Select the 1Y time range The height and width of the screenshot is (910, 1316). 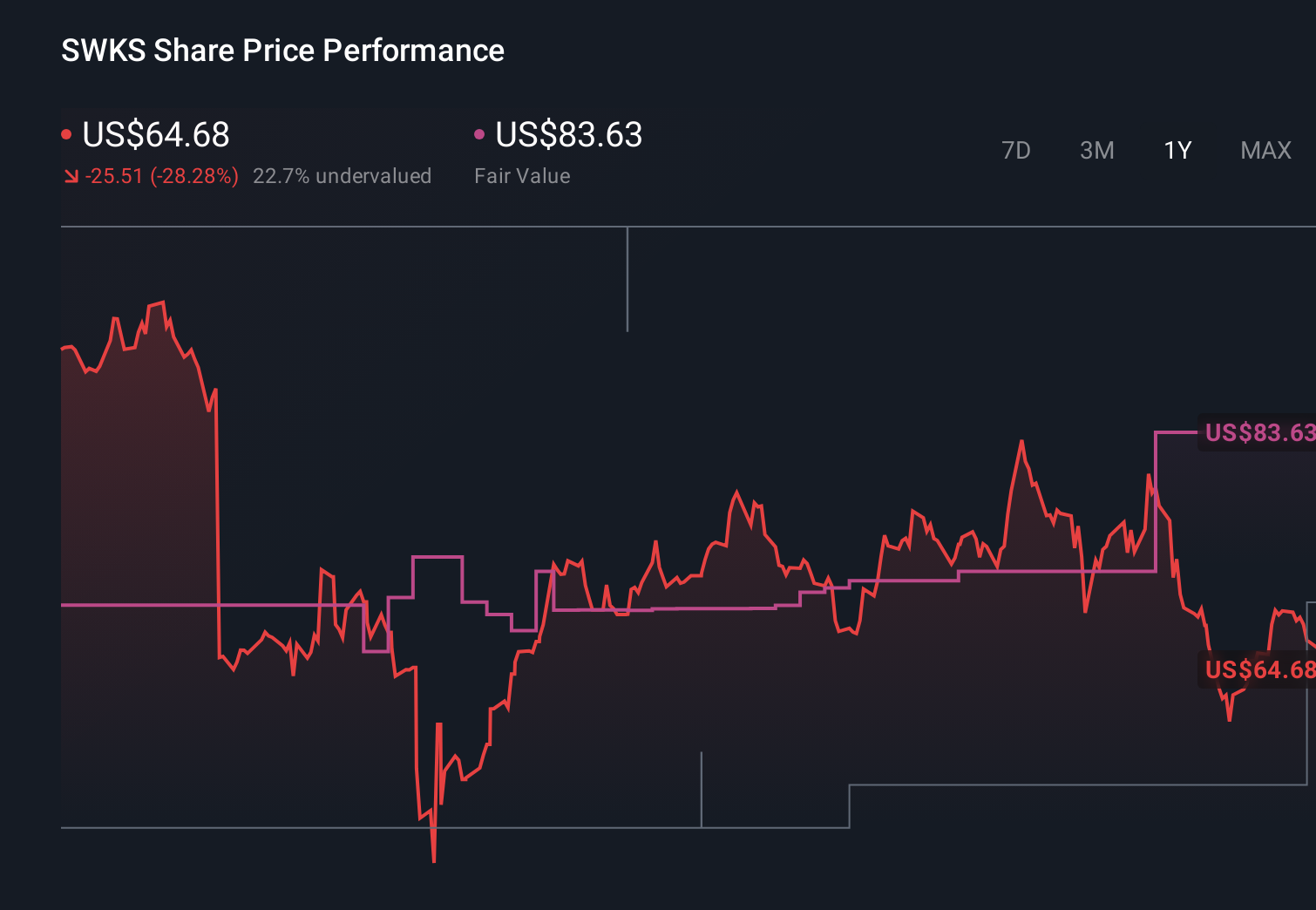pos(1177,150)
